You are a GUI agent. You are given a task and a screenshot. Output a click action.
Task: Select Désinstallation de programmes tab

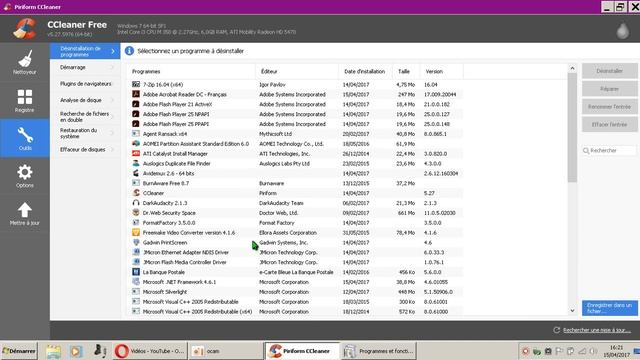(85, 51)
